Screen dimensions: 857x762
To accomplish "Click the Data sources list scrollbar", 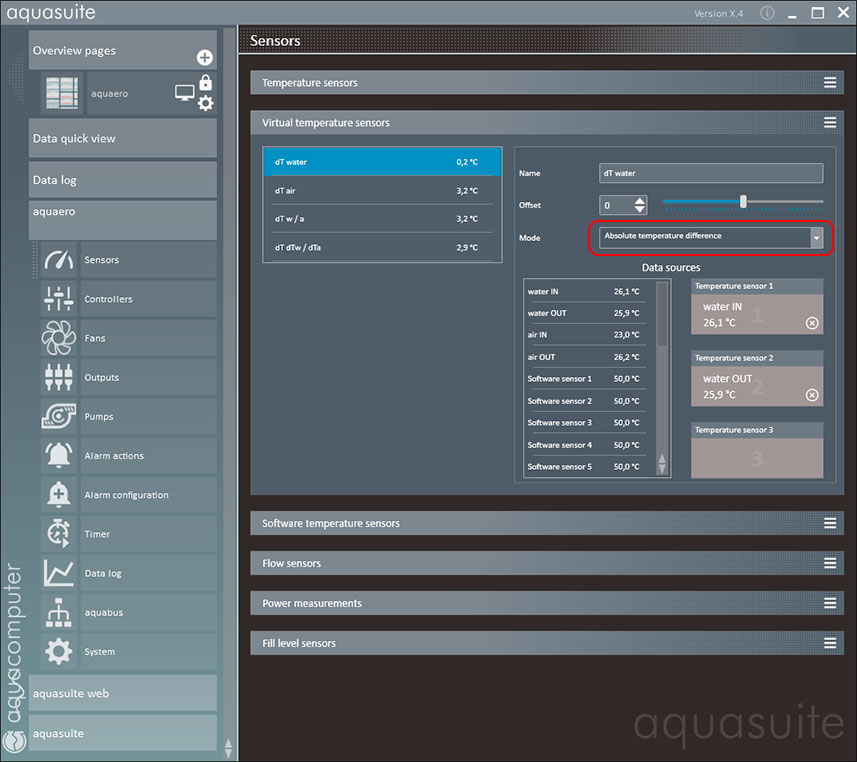I will coord(662,314).
